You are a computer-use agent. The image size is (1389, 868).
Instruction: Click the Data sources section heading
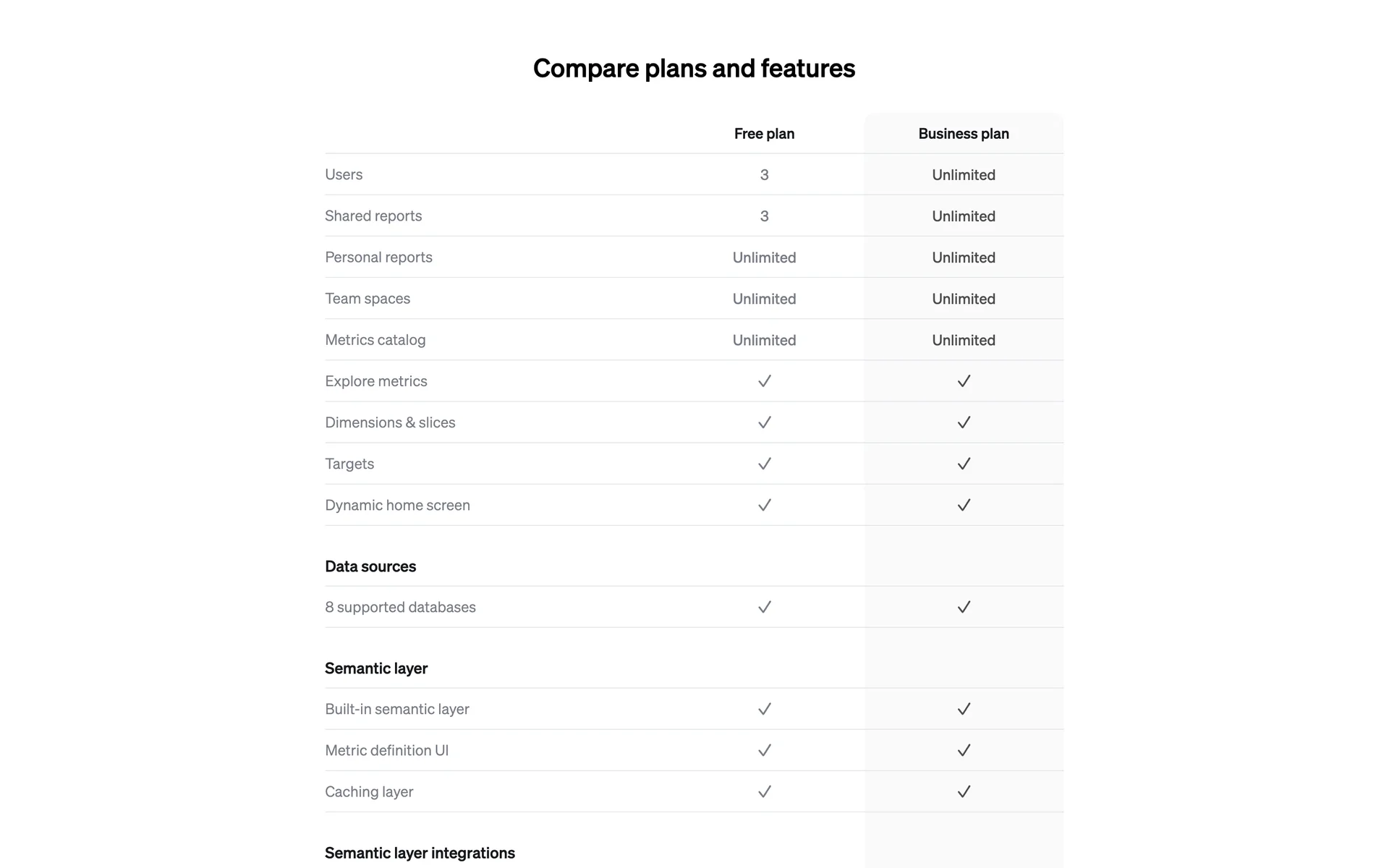point(370,566)
